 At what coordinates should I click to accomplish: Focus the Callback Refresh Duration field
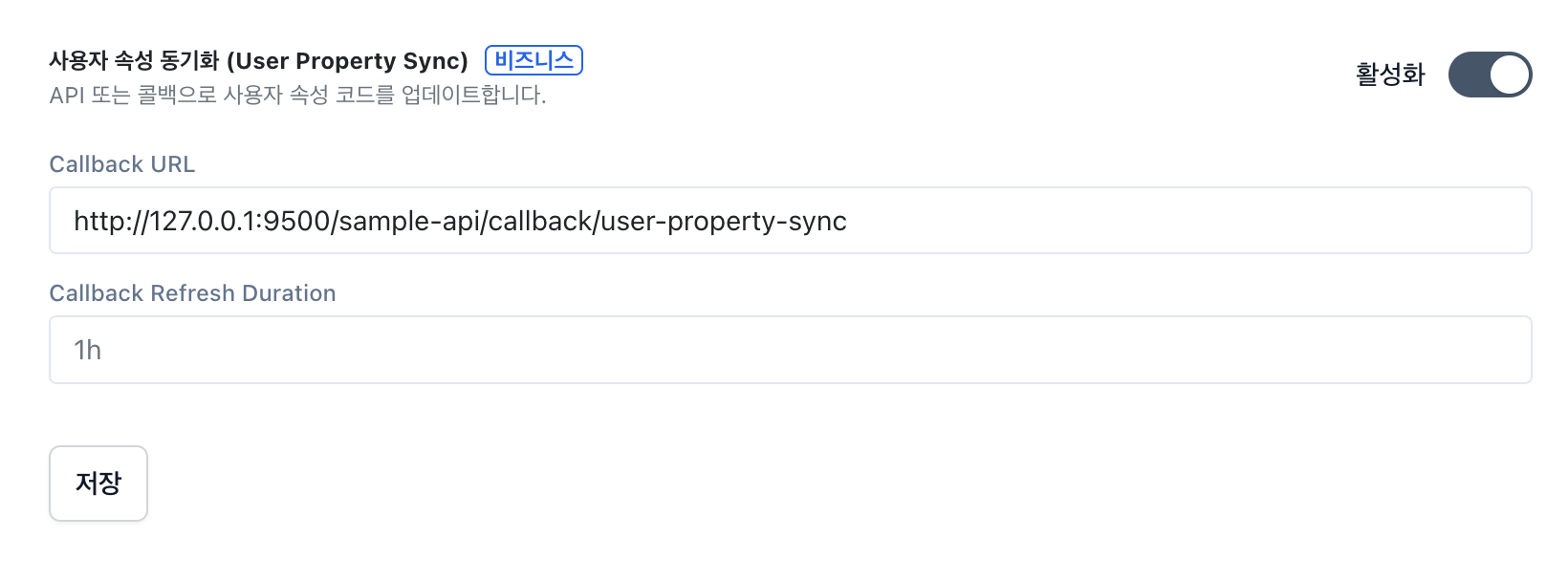click(791, 350)
